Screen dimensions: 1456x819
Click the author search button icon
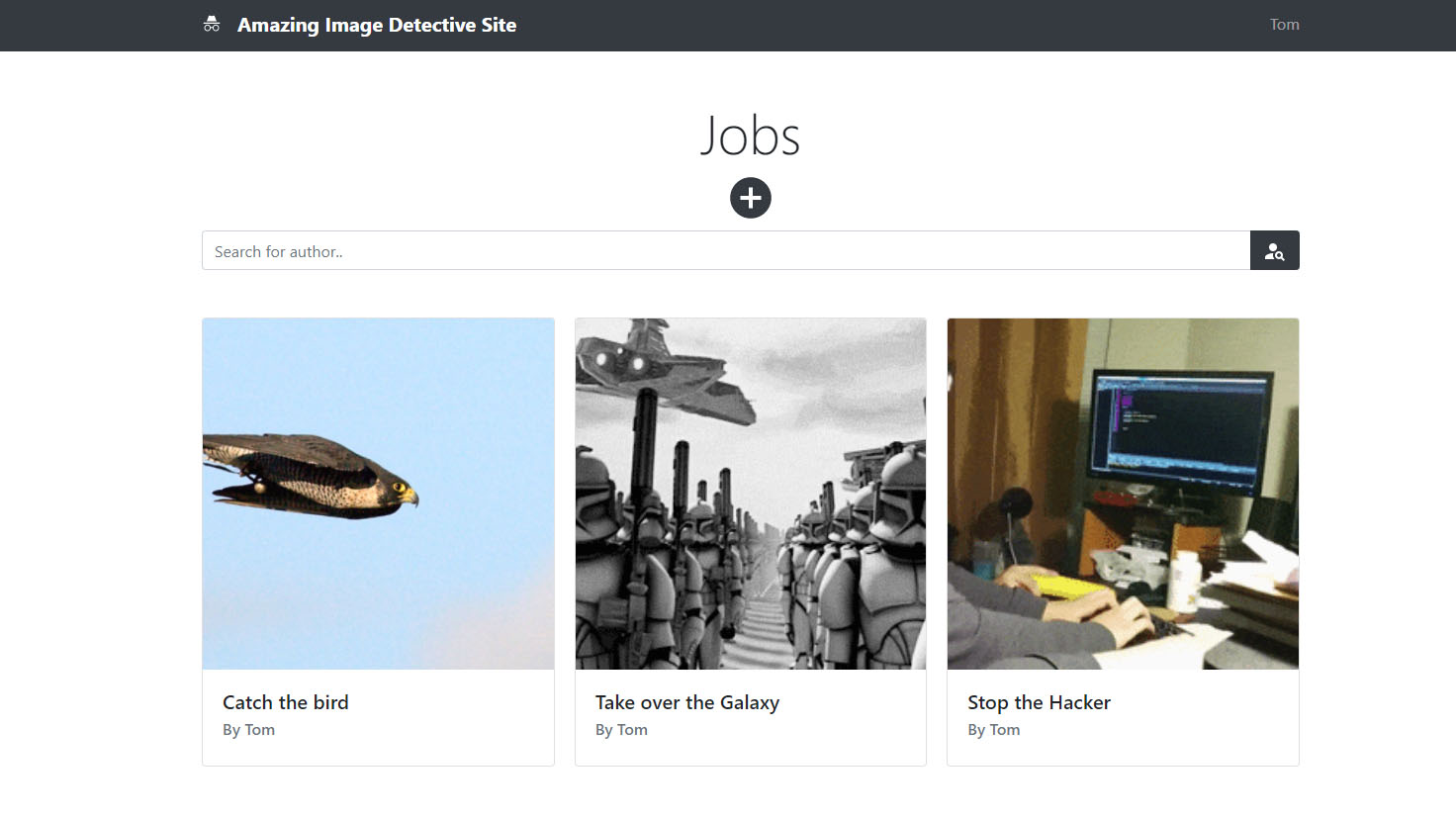[x=1275, y=250]
